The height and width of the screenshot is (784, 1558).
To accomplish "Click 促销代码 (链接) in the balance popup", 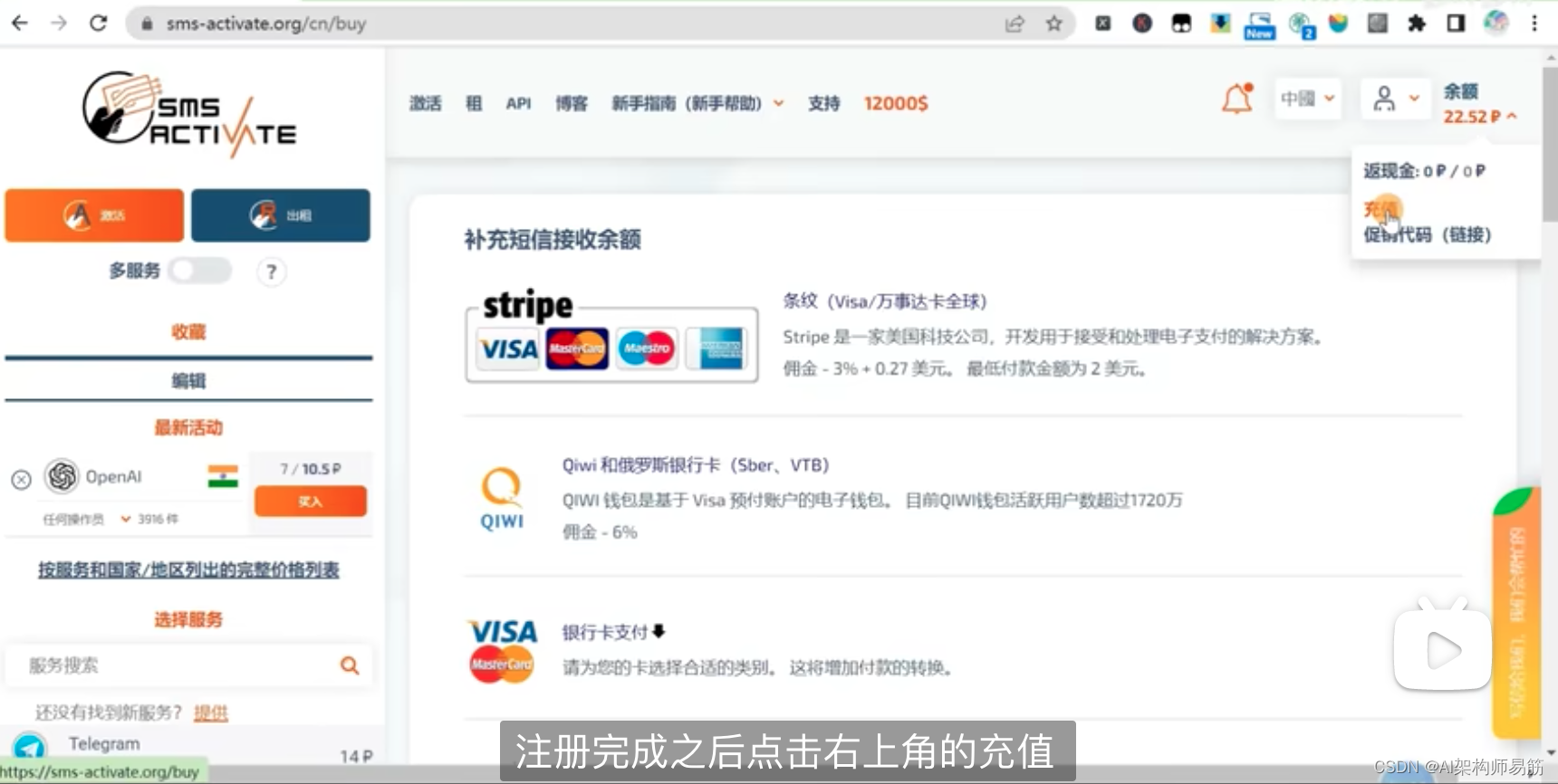I will click(x=1428, y=234).
